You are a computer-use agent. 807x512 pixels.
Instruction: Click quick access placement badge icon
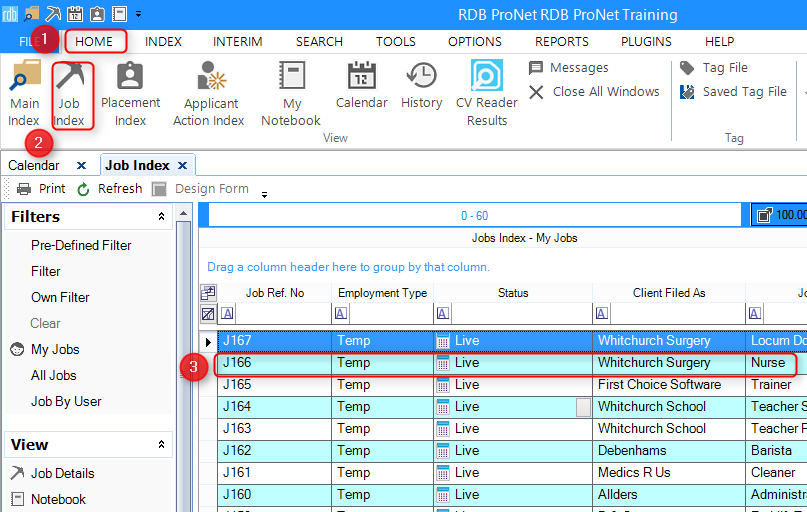pyautogui.click(x=97, y=14)
